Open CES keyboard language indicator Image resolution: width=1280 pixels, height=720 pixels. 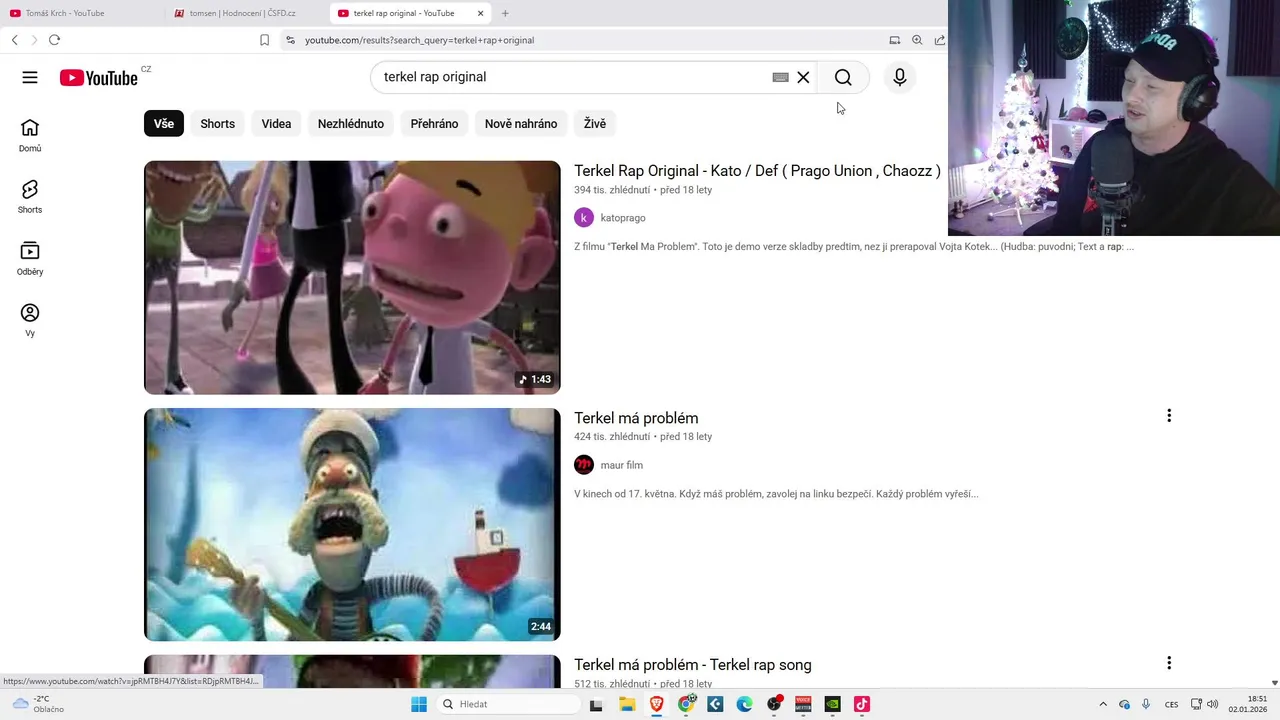pyautogui.click(x=1171, y=704)
